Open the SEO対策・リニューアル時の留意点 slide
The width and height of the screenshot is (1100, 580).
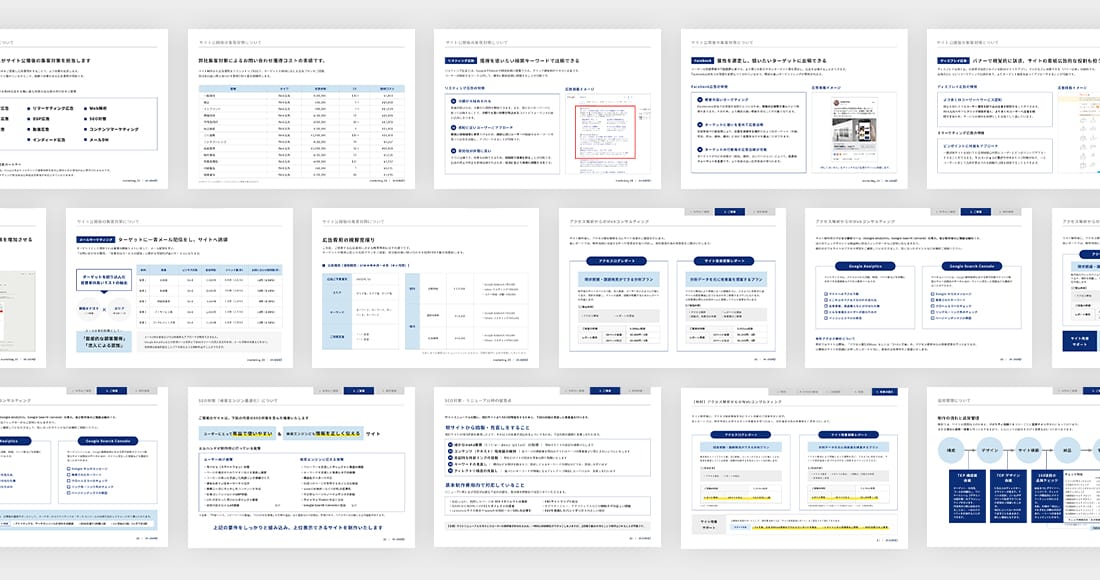[547, 467]
